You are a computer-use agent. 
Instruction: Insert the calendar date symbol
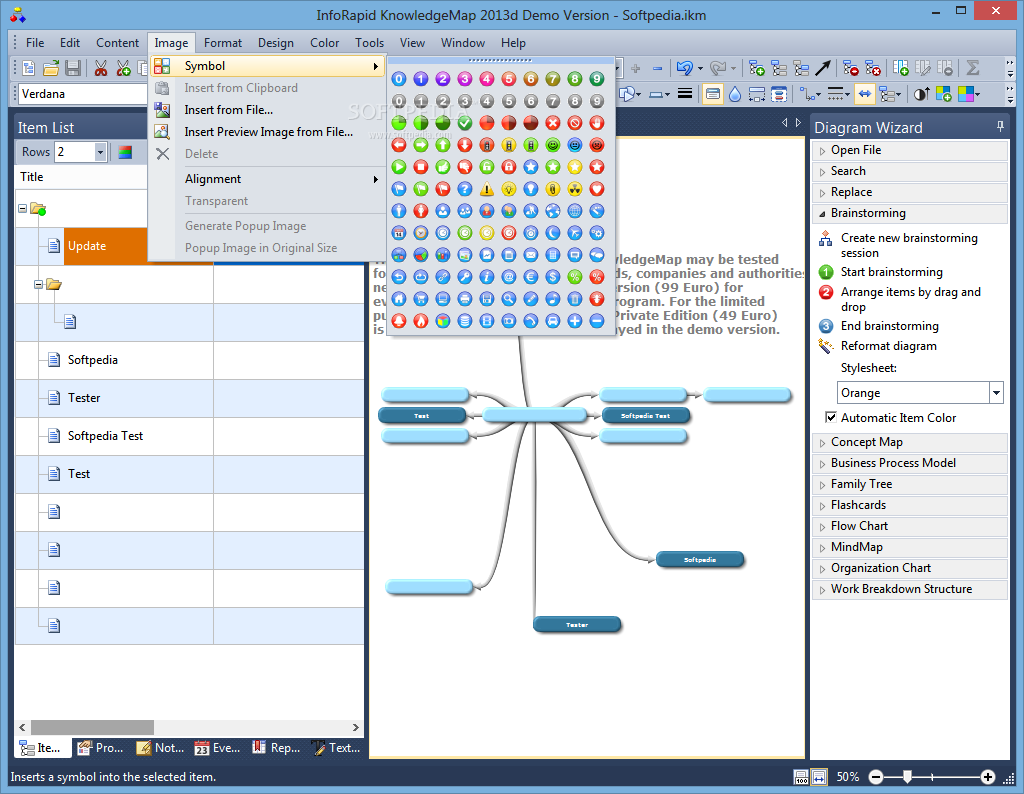[x=398, y=233]
